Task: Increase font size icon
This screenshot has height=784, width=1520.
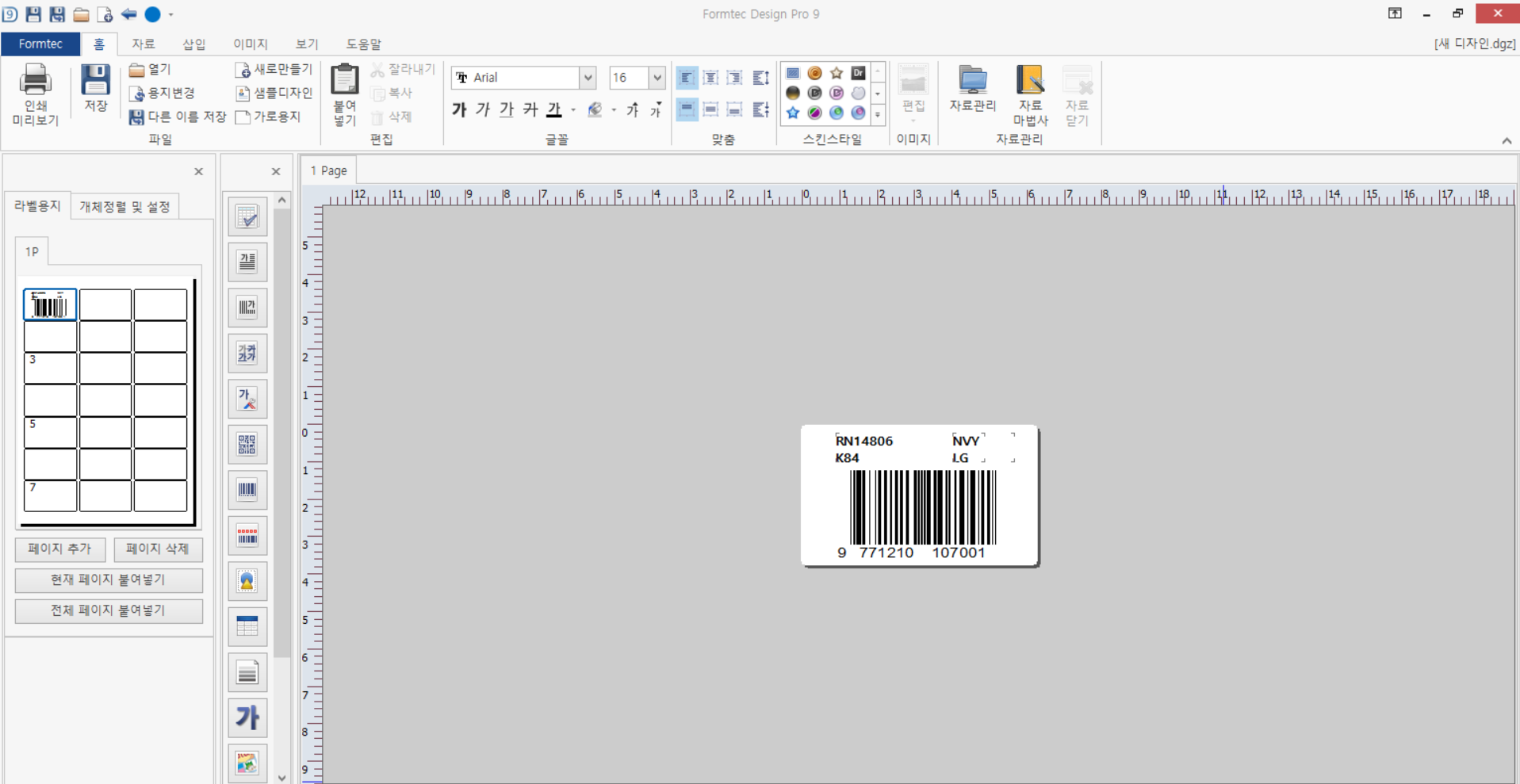Action: tap(633, 110)
